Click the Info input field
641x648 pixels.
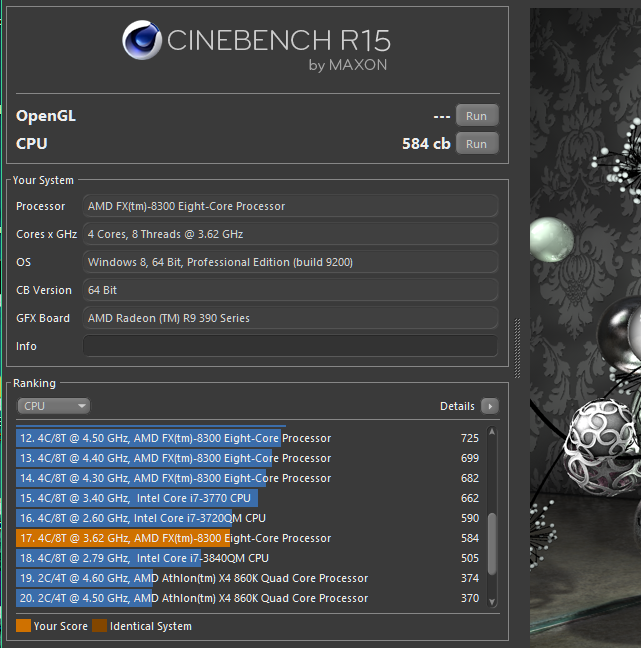pyautogui.click(x=290, y=346)
